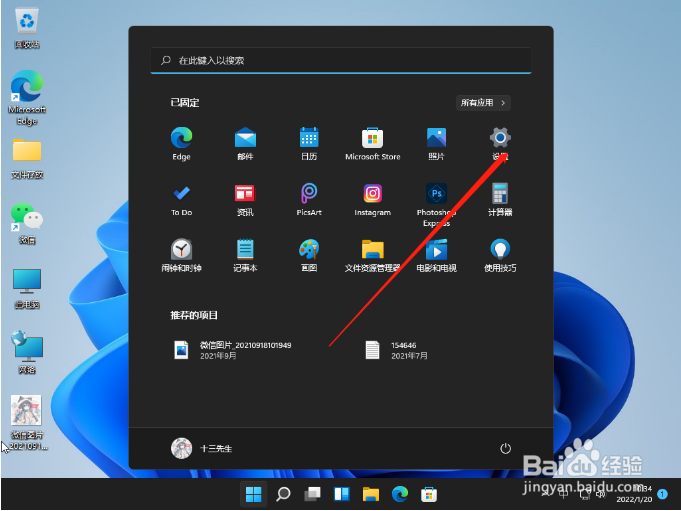Select Microsoft Edge desktop shortcut
The image size is (681, 511).
[x=27, y=98]
